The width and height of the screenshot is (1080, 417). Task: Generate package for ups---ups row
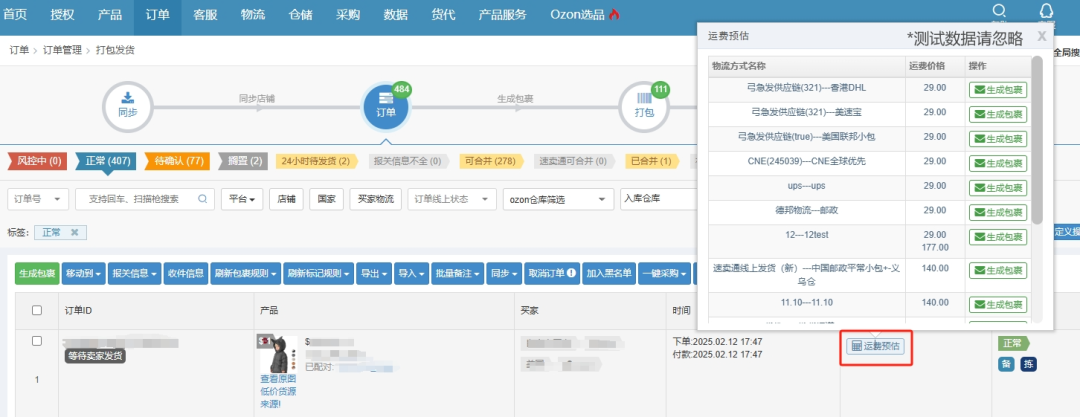tap(998, 187)
